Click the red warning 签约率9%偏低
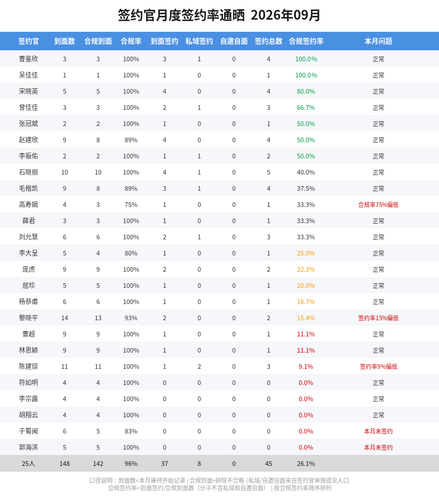Image resolution: width=439 pixels, height=500 pixels. tap(378, 367)
